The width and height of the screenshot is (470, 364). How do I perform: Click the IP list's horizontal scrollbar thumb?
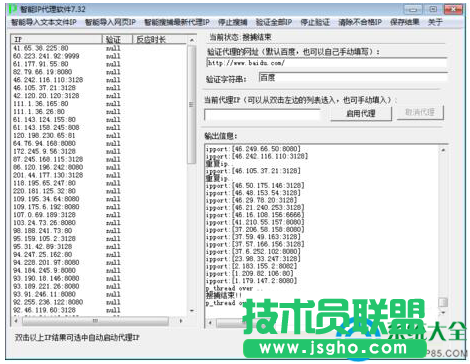point(95,321)
